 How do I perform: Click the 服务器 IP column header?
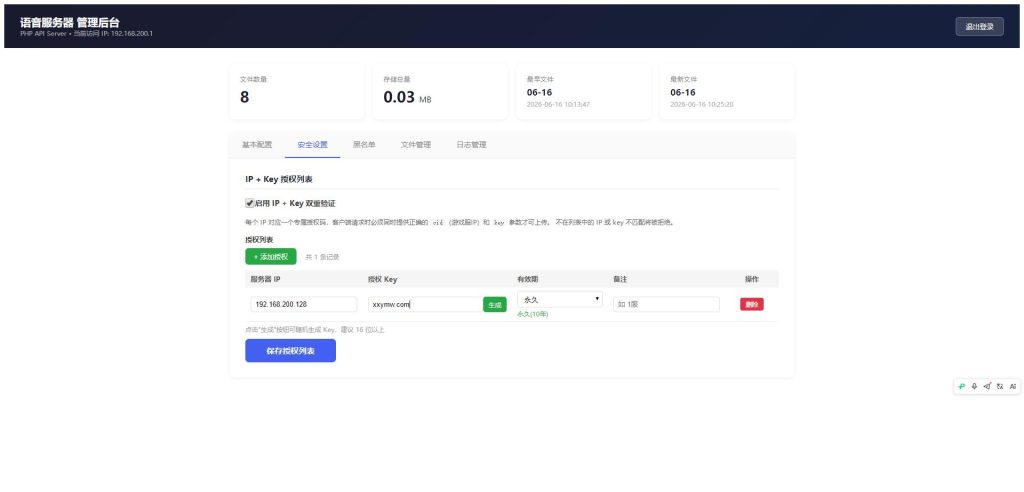click(x=267, y=279)
